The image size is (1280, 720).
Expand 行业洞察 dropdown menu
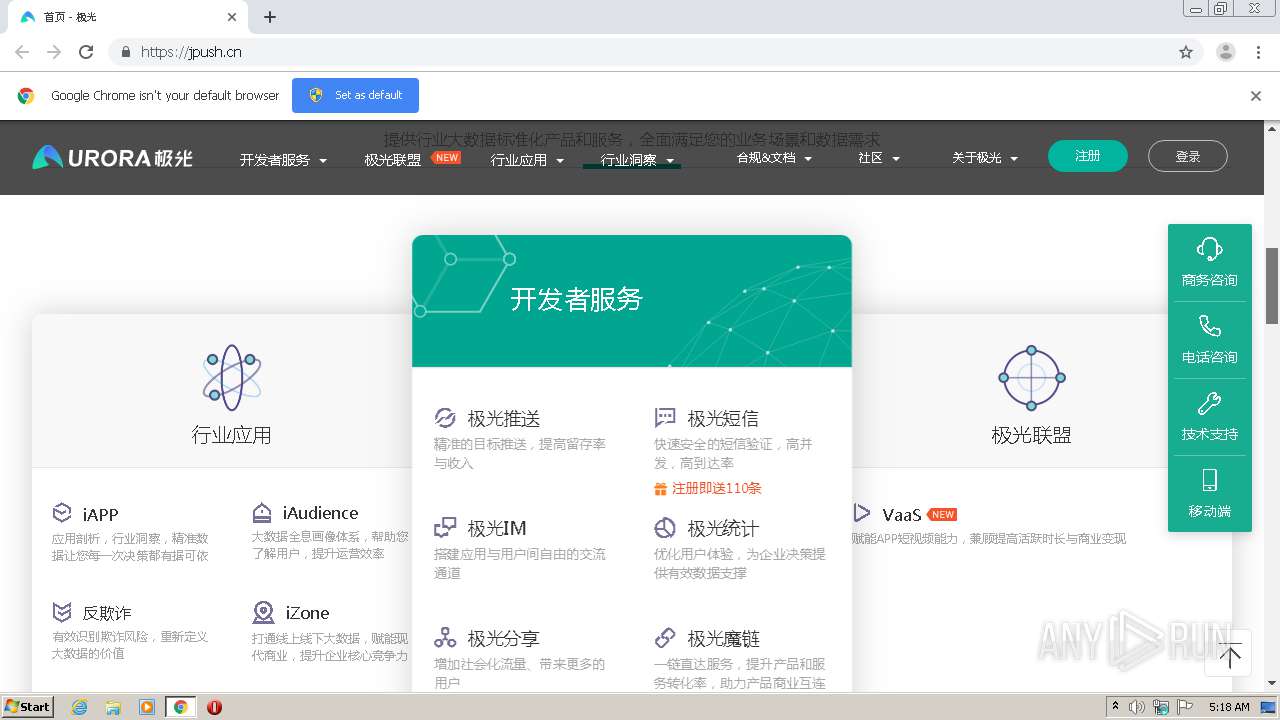[x=637, y=160]
